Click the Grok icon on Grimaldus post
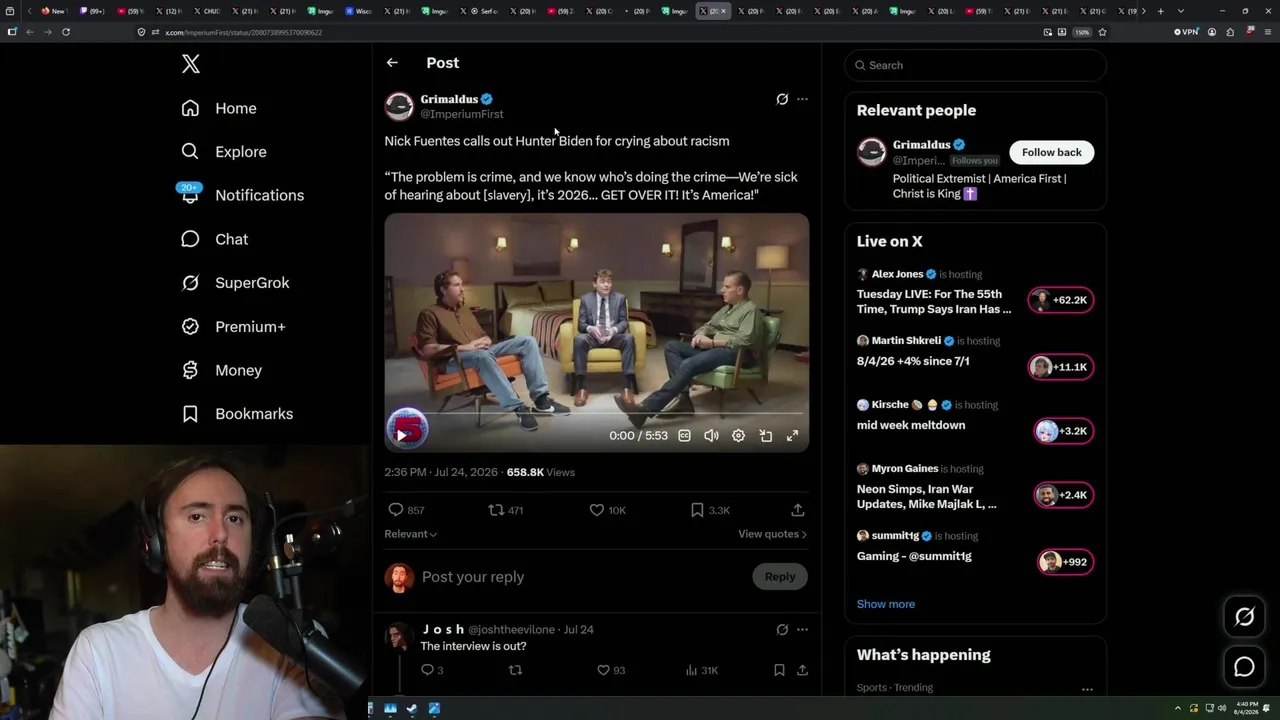Viewport: 1280px width, 720px height. 782,99
